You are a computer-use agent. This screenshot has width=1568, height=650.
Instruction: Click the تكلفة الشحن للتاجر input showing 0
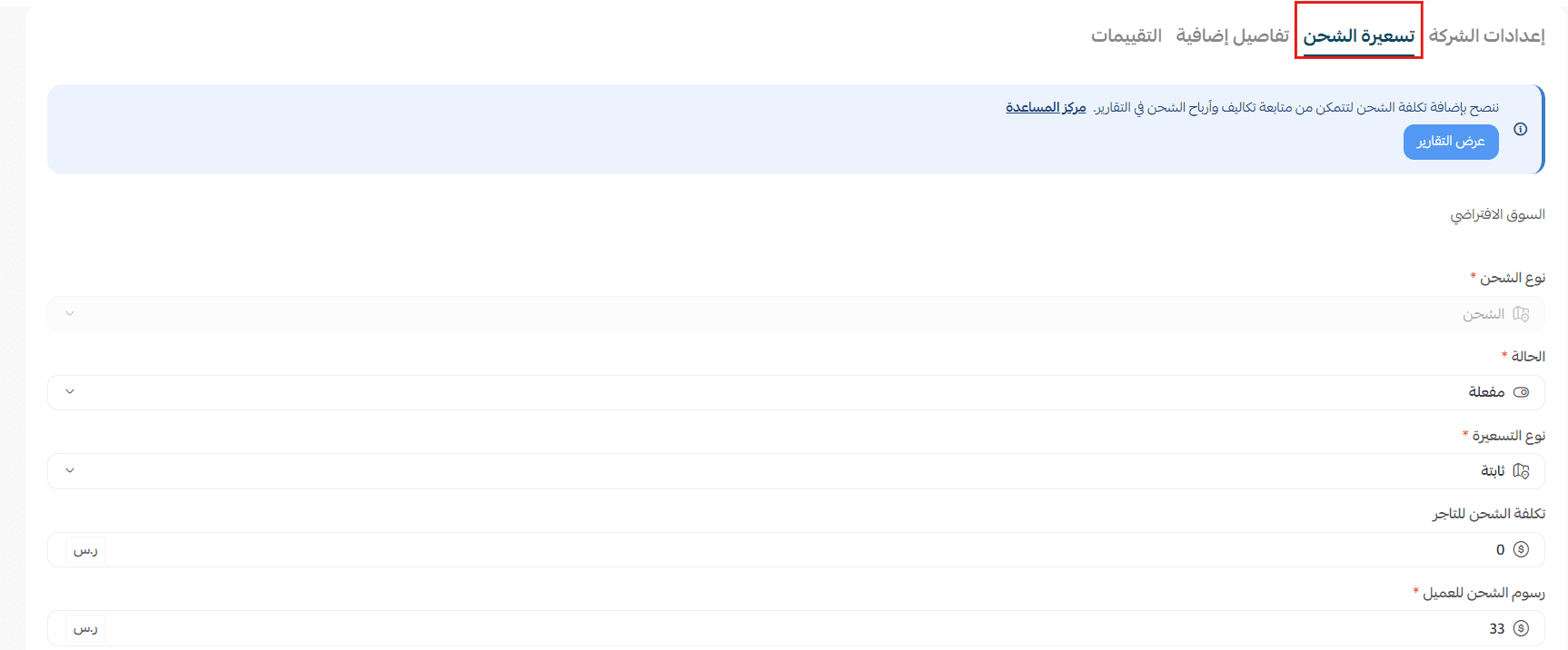tap(796, 549)
